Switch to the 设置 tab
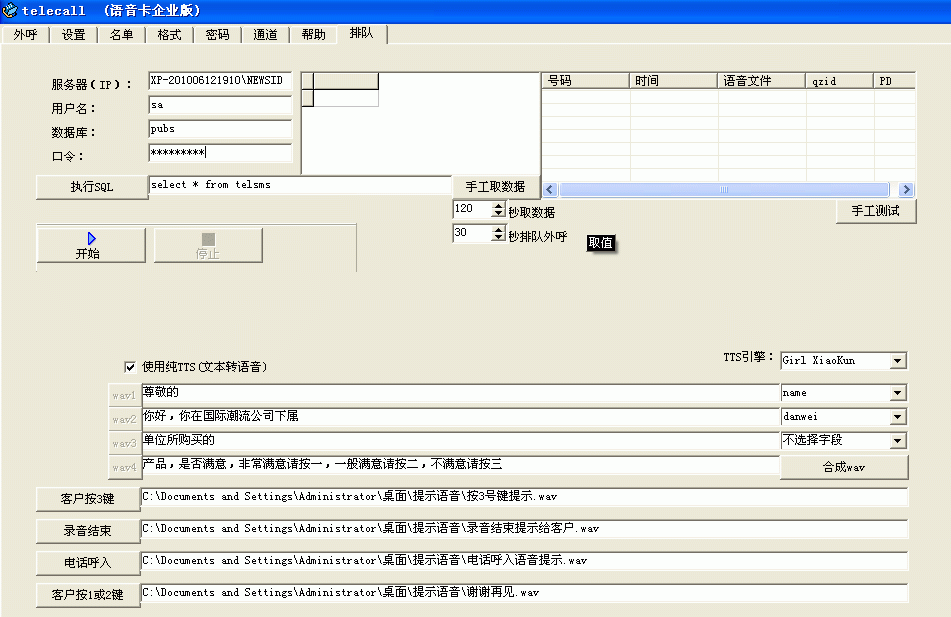This screenshot has height=617, width=951. pyautogui.click(x=72, y=33)
